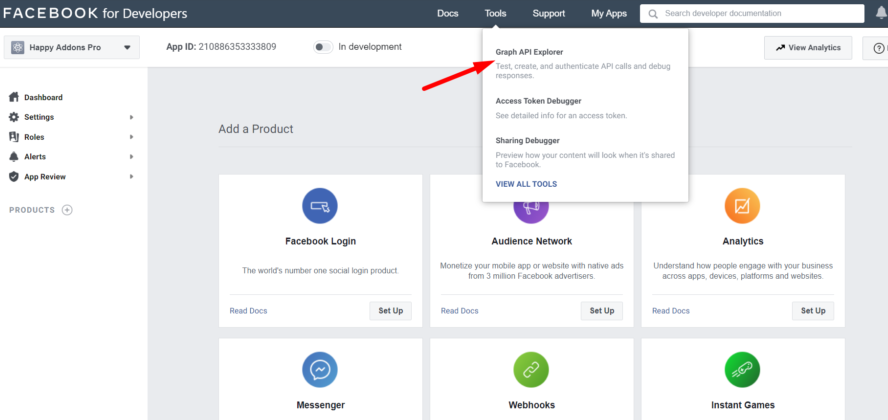888x420 pixels.
Task: Click the Dashboard home icon in sidebar
Action: pos(14,97)
